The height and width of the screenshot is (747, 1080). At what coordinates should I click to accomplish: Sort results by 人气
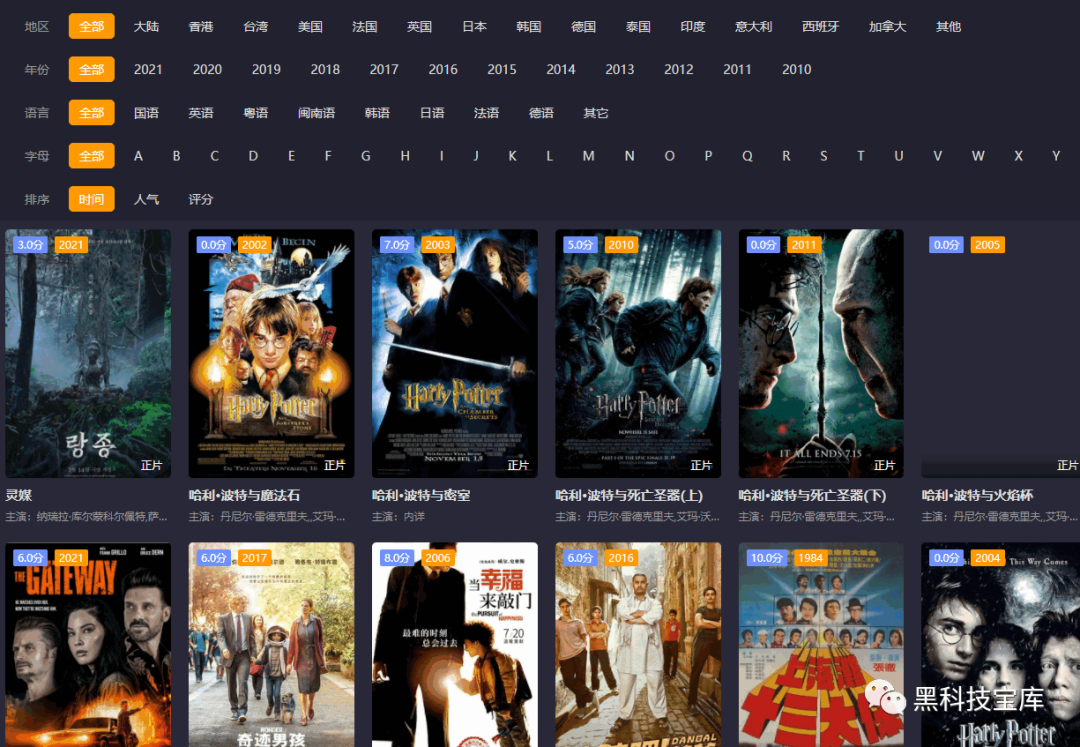point(146,200)
